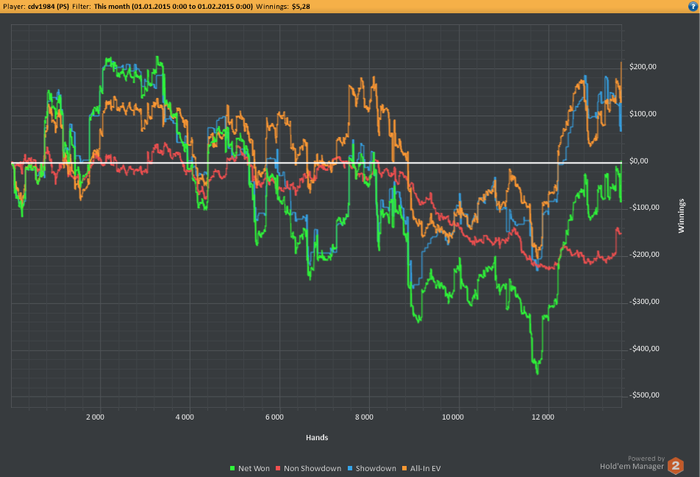Click the Winnings $5,28 value

click(301, 7)
